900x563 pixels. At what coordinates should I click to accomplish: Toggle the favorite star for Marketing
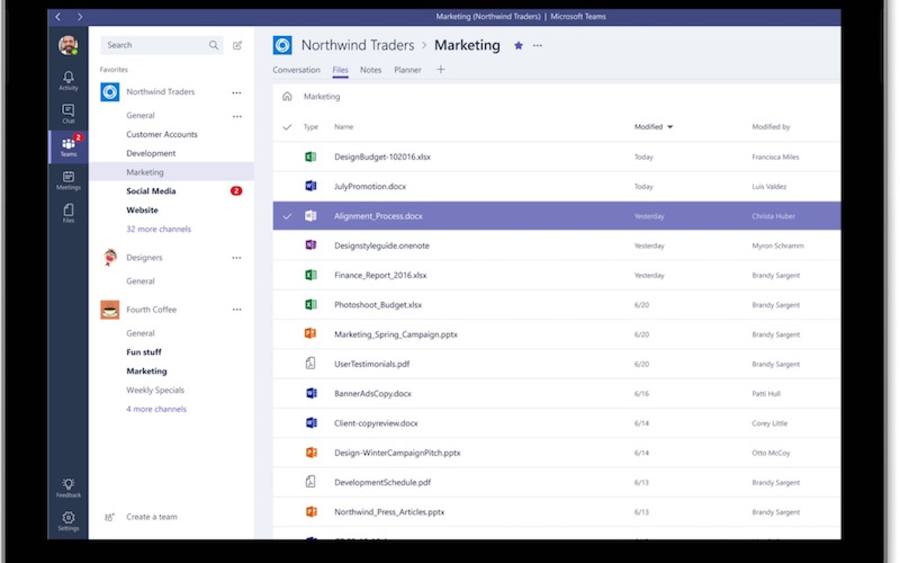[518, 45]
